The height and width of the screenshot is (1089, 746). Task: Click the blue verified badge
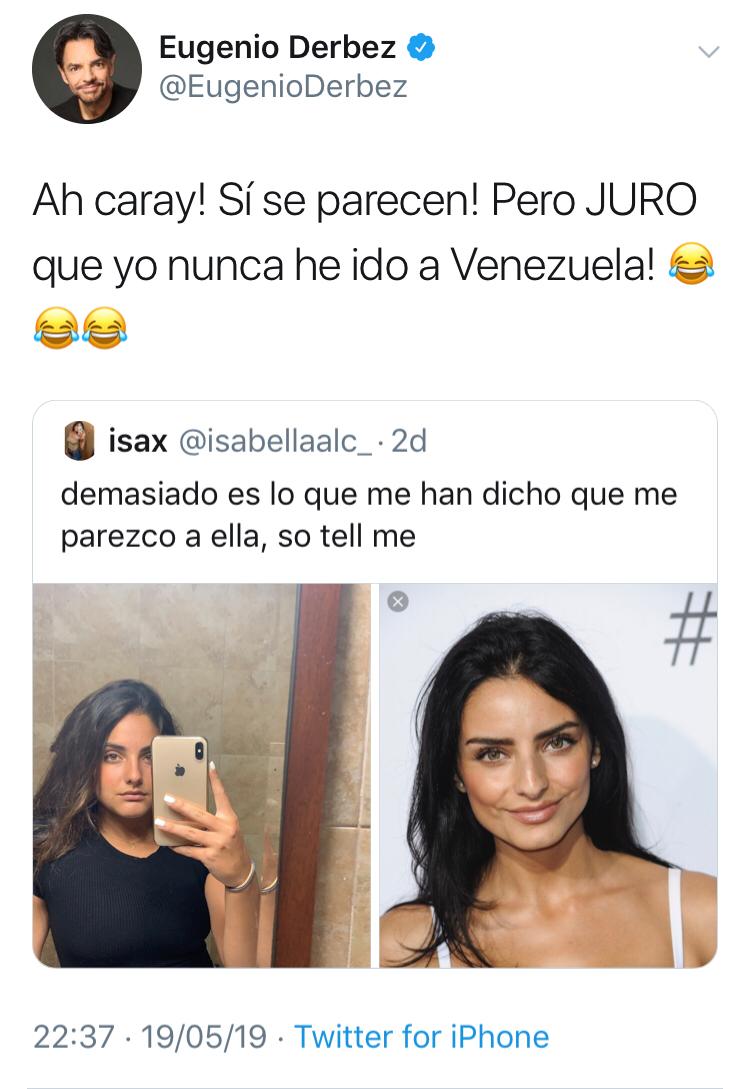click(x=421, y=47)
